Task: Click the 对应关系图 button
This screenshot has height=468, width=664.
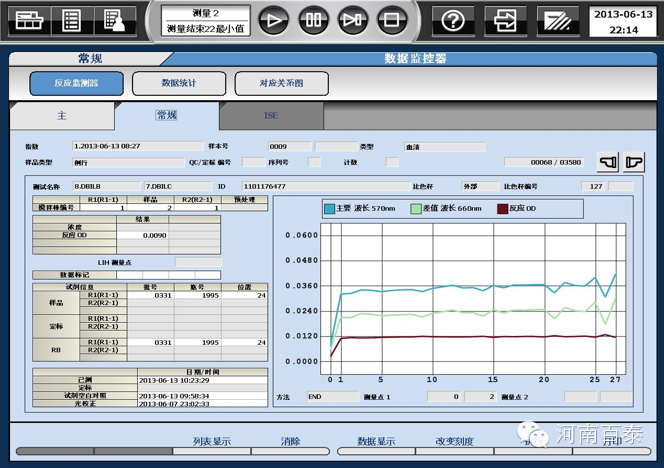Action: coord(281,84)
